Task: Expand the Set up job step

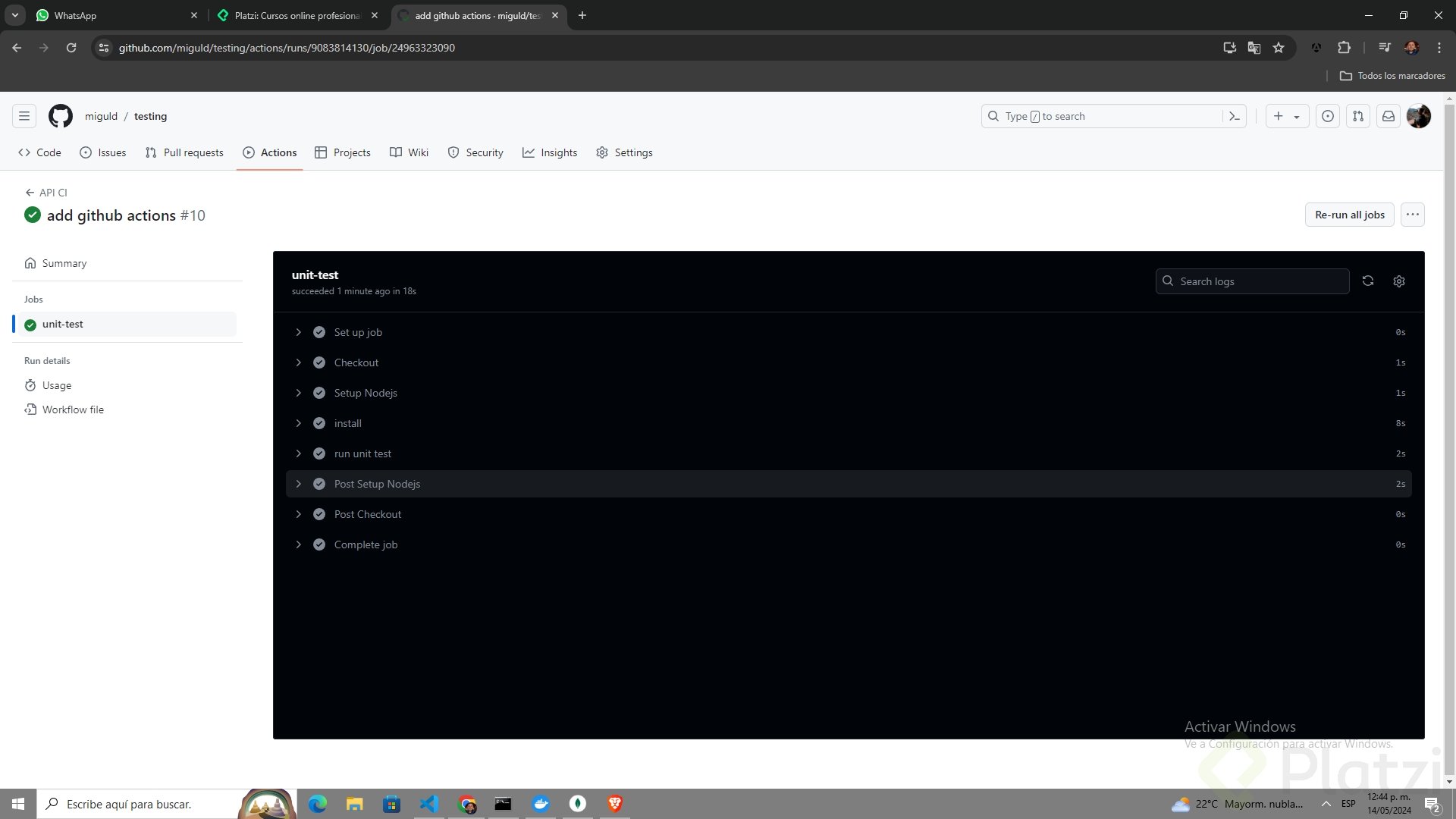Action: [299, 332]
